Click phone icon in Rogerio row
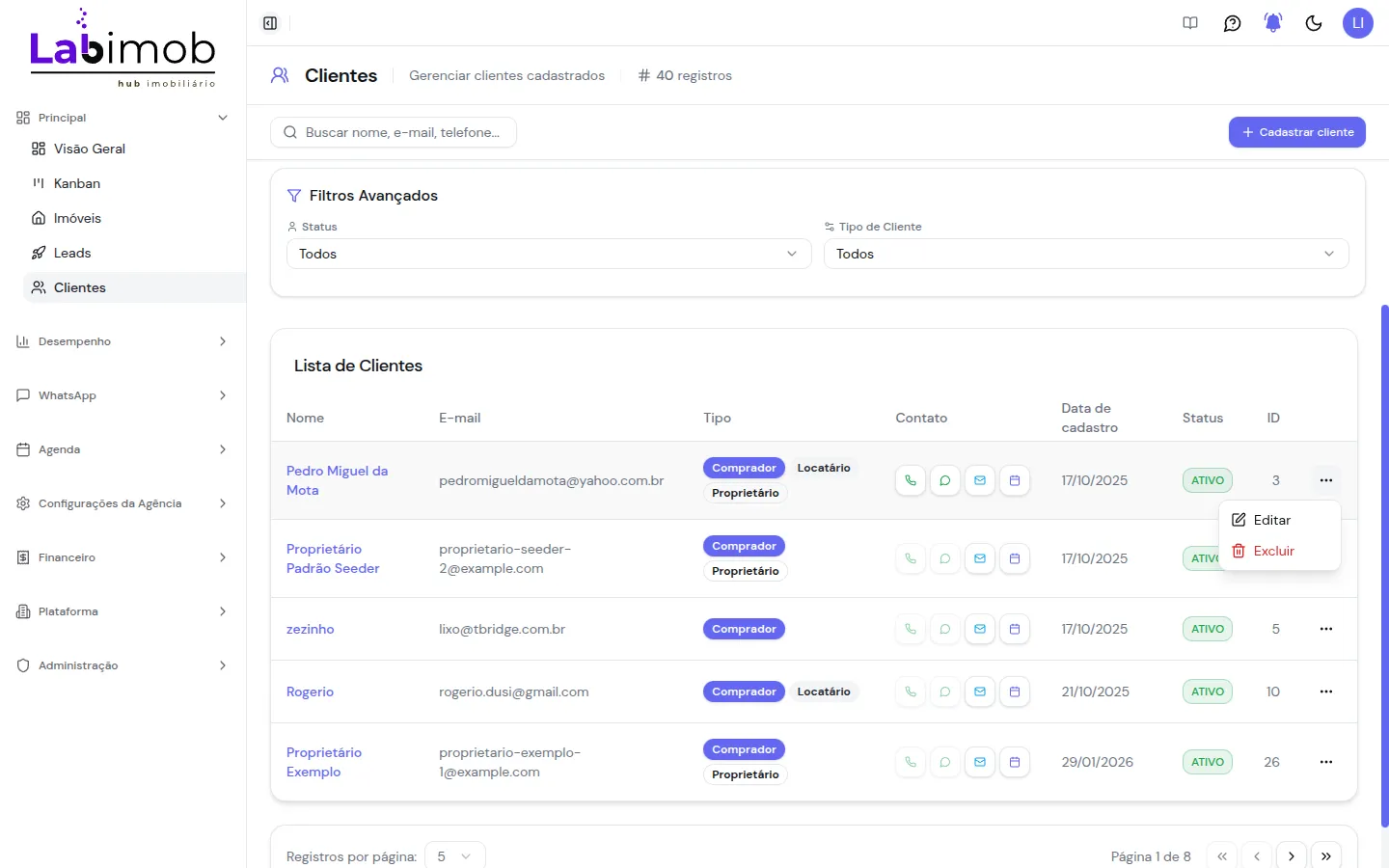 (x=911, y=692)
